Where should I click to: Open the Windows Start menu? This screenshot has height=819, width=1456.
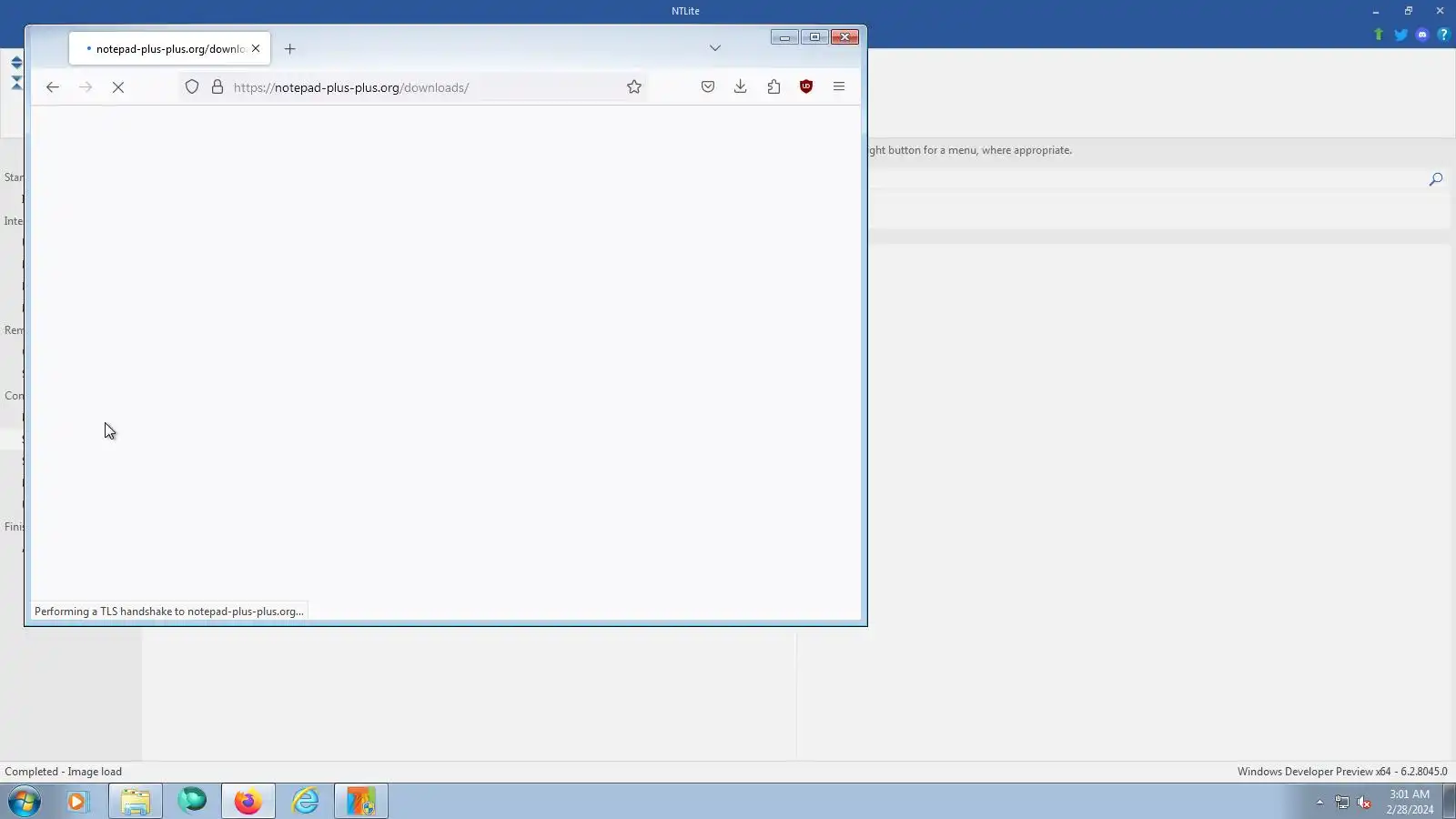point(25,802)
